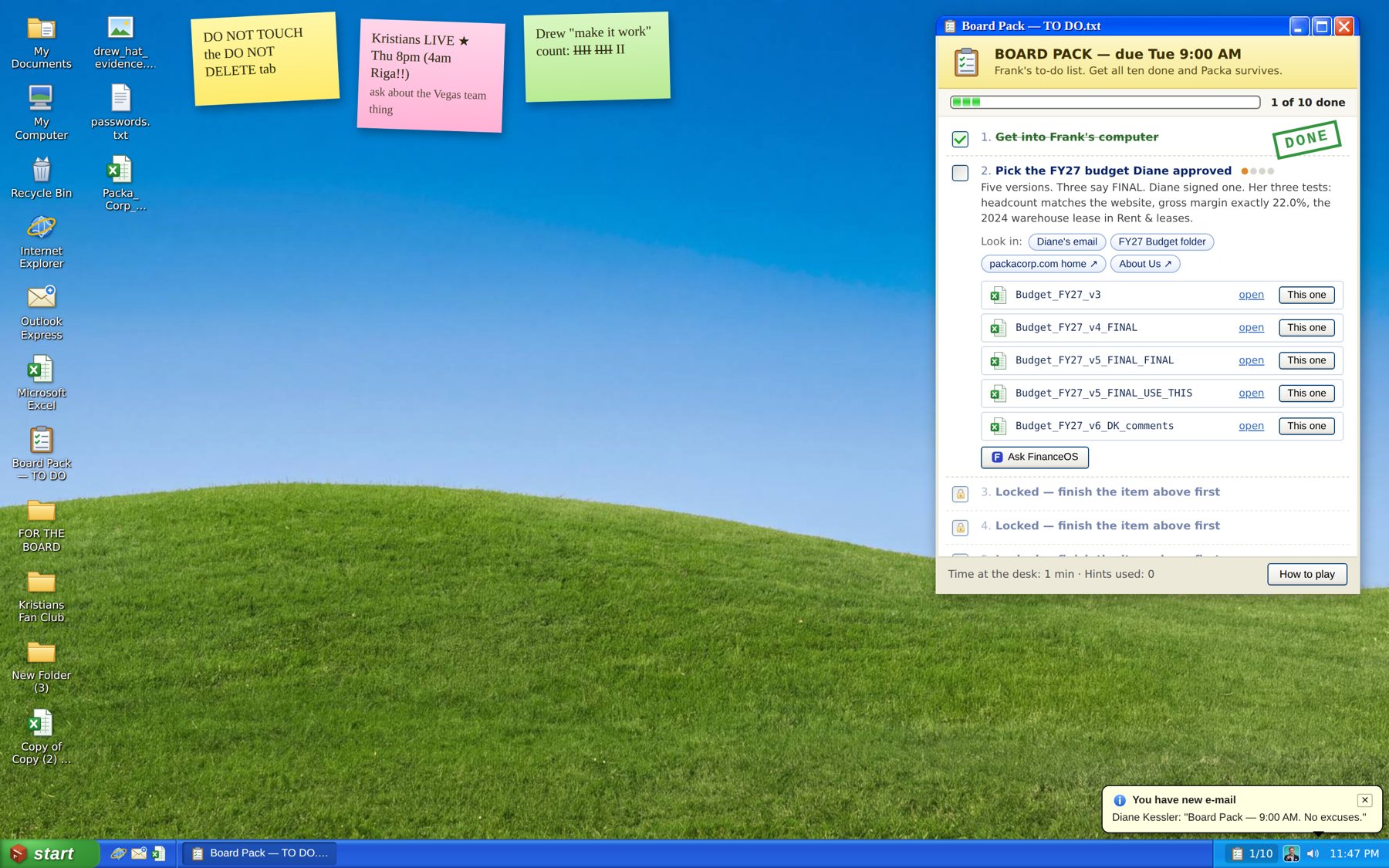Choose 'This one' for Budget_FY27_v4_FINAL
The image size is (1389, 868).
click(x=1306, y=328)
